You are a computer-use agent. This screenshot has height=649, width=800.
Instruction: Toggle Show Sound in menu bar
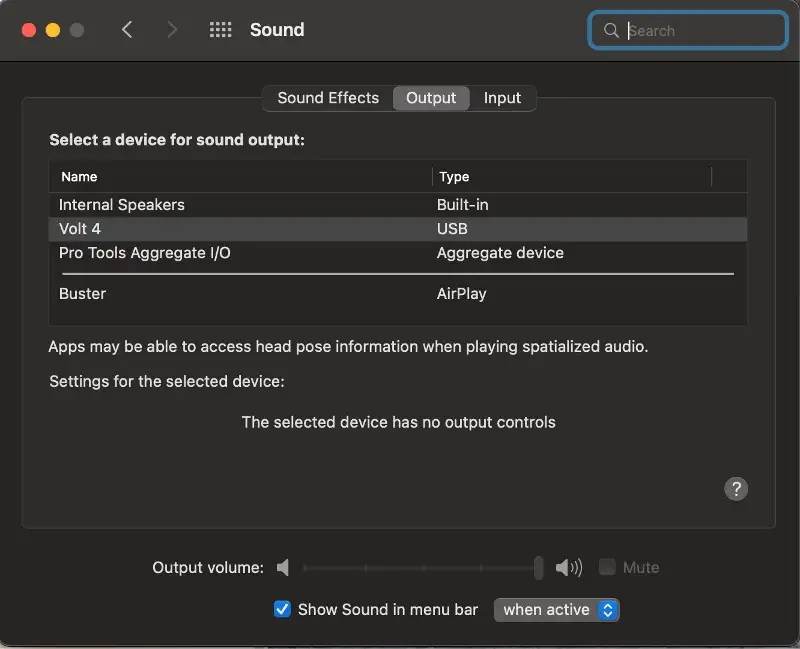coord(283,609)
